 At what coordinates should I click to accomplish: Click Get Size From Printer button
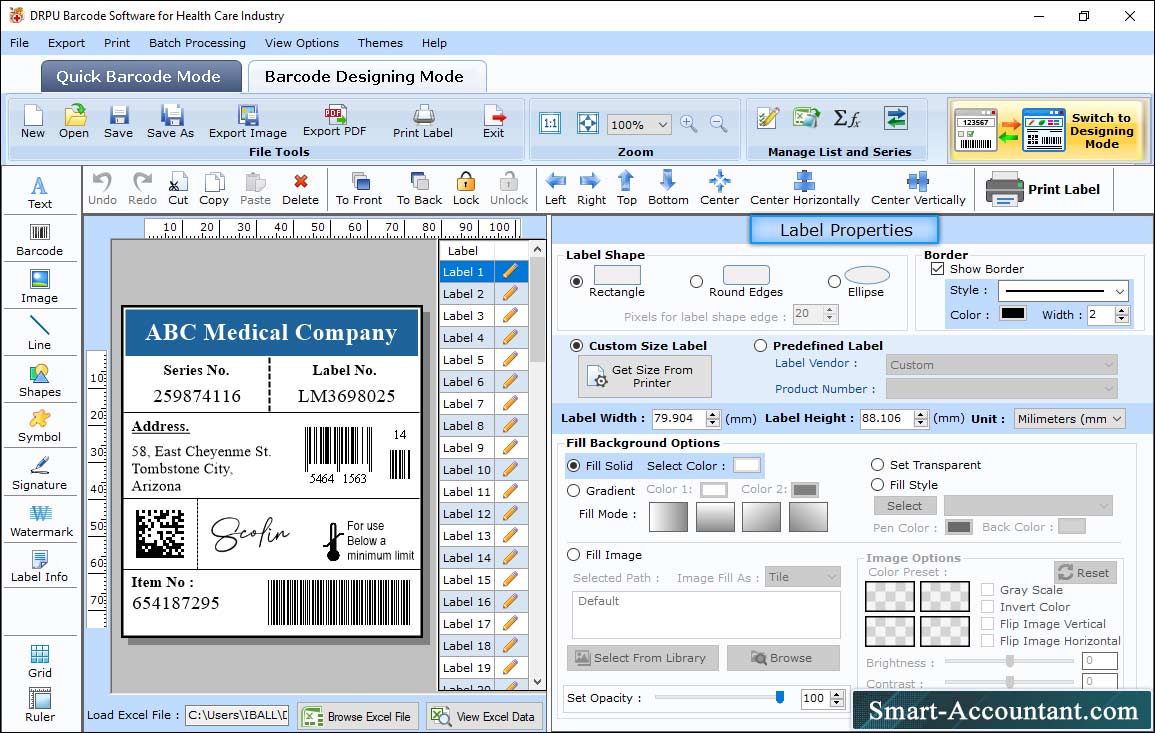645,376
